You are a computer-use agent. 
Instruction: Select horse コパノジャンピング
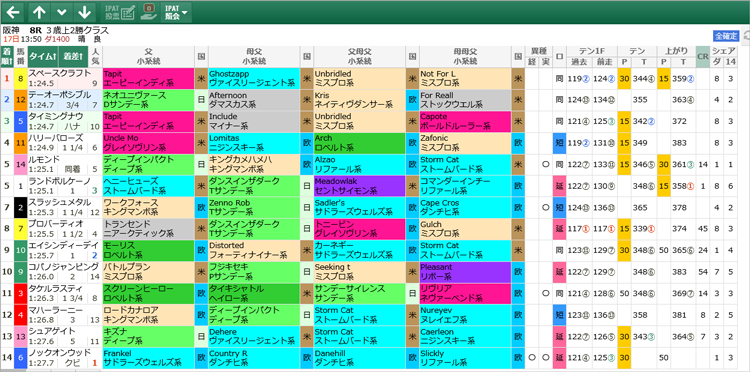[x=63, y=267]
